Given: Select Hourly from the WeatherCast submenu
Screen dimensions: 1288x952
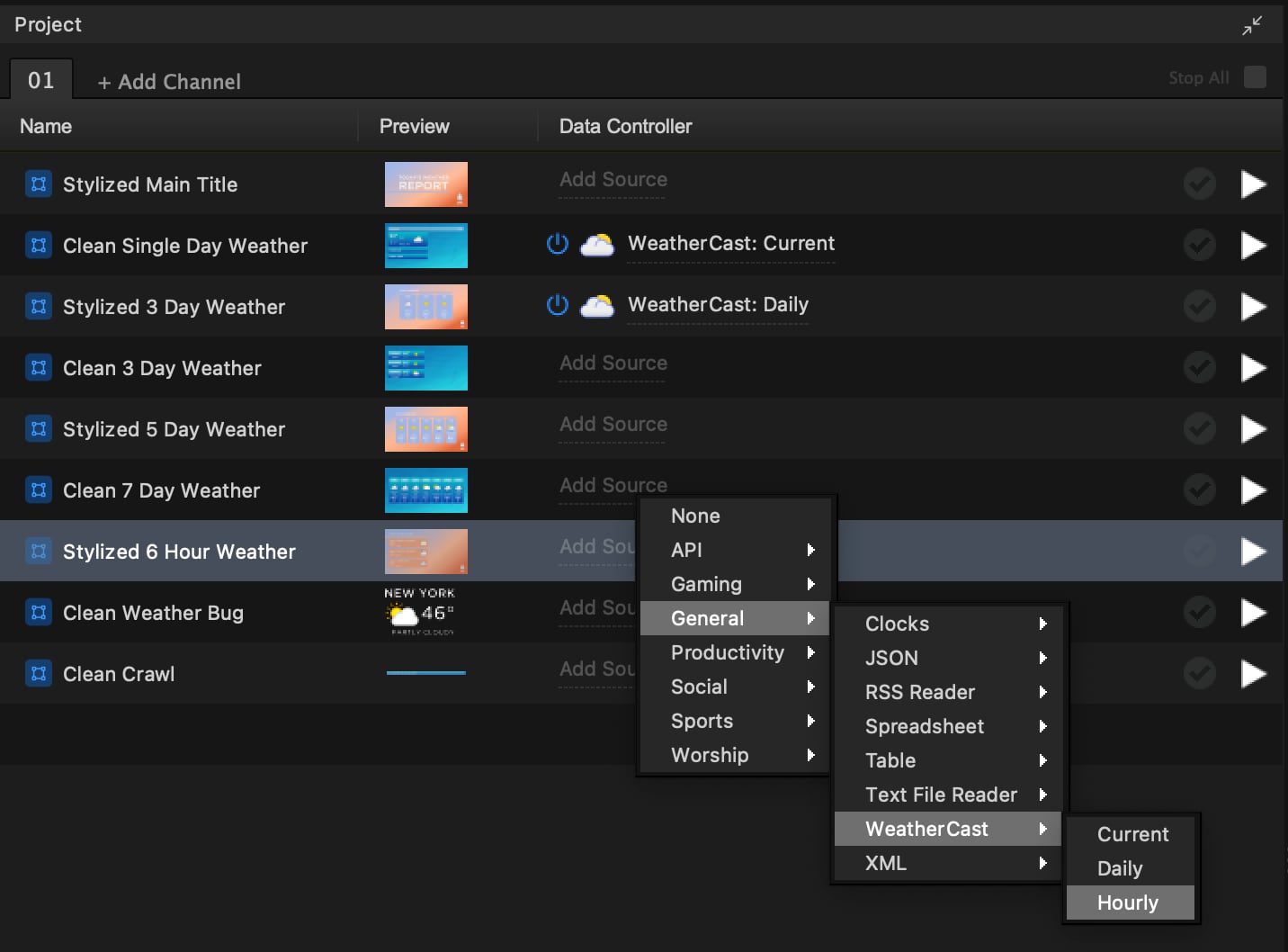Looking at the screenshot, I should pyautogui.click(x=1131, y=903).
